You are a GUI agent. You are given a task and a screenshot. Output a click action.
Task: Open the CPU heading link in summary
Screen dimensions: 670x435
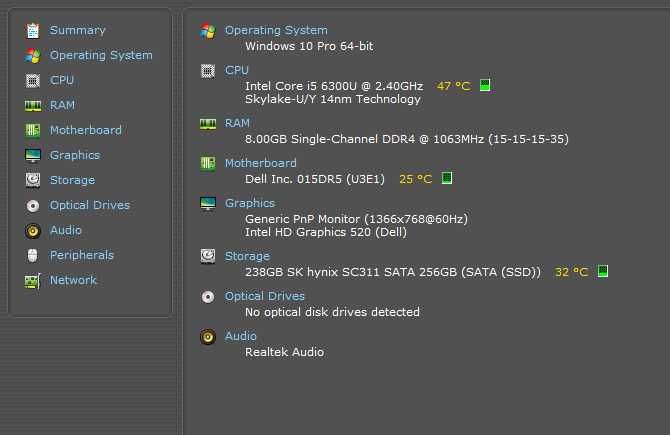237,70
